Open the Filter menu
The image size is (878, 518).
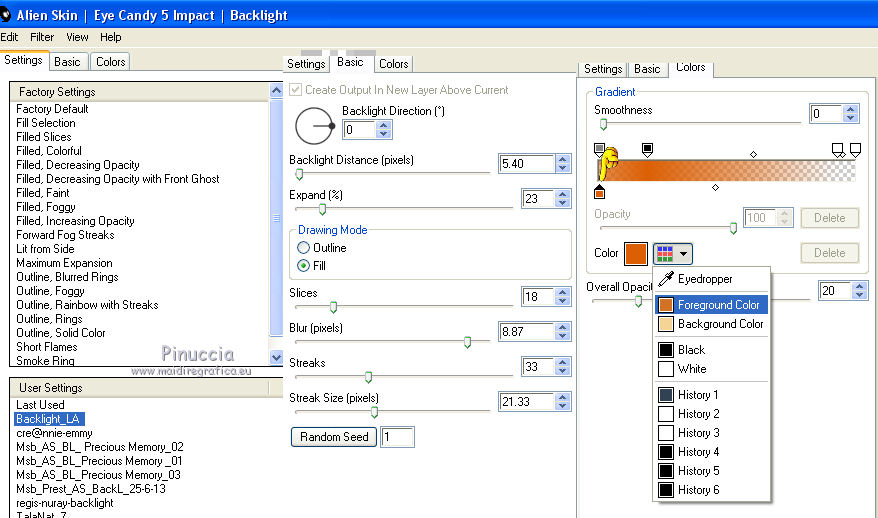(x=42, y=37)
